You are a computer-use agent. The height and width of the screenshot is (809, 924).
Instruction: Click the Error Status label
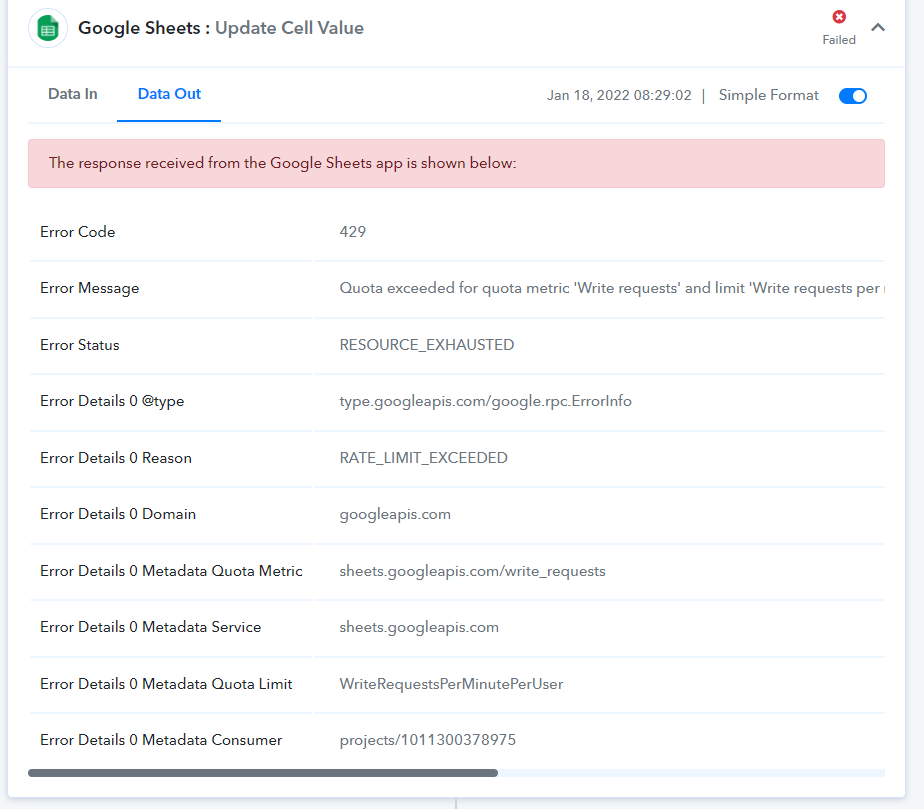click(80, 345)
